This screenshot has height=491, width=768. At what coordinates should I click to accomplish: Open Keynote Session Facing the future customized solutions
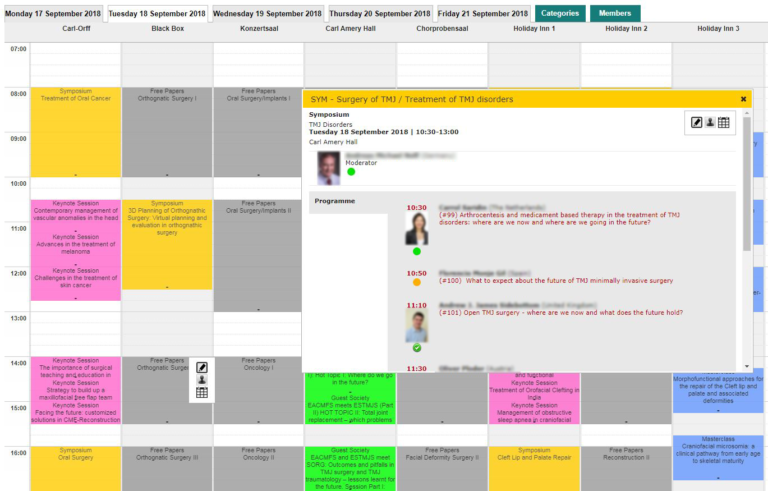75,413
